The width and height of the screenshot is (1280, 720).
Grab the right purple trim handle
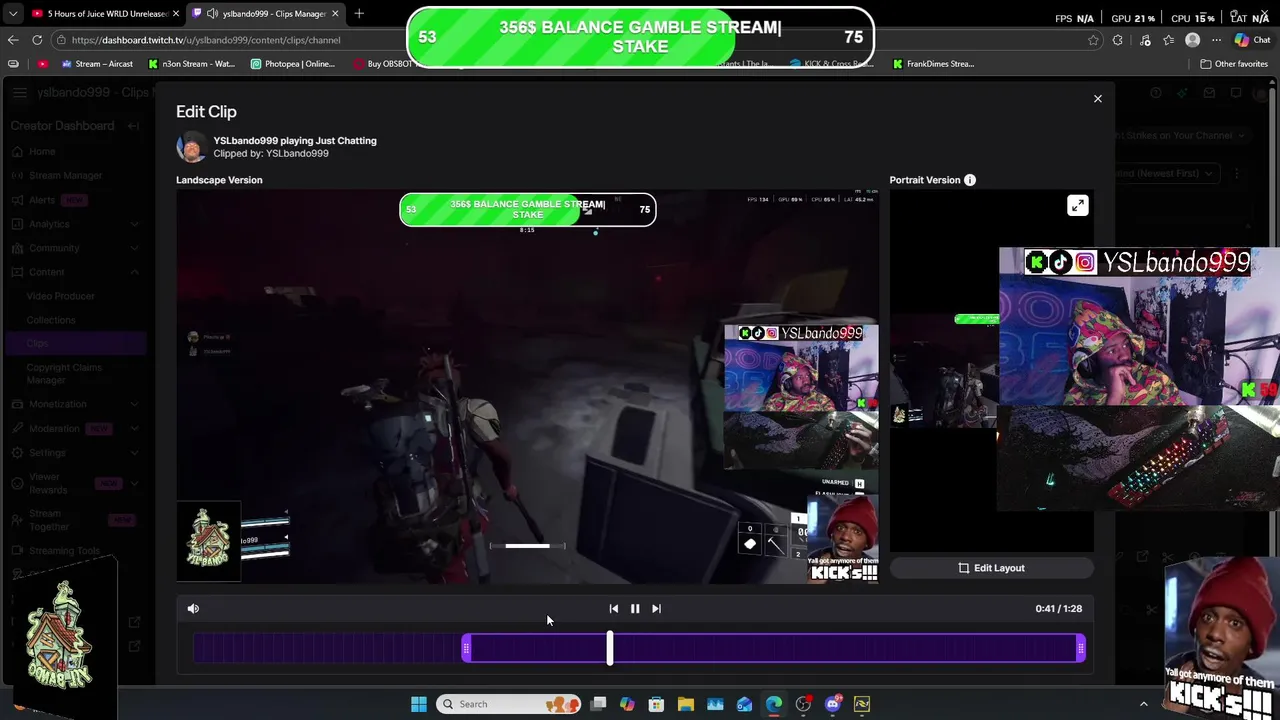[1080, 649]
